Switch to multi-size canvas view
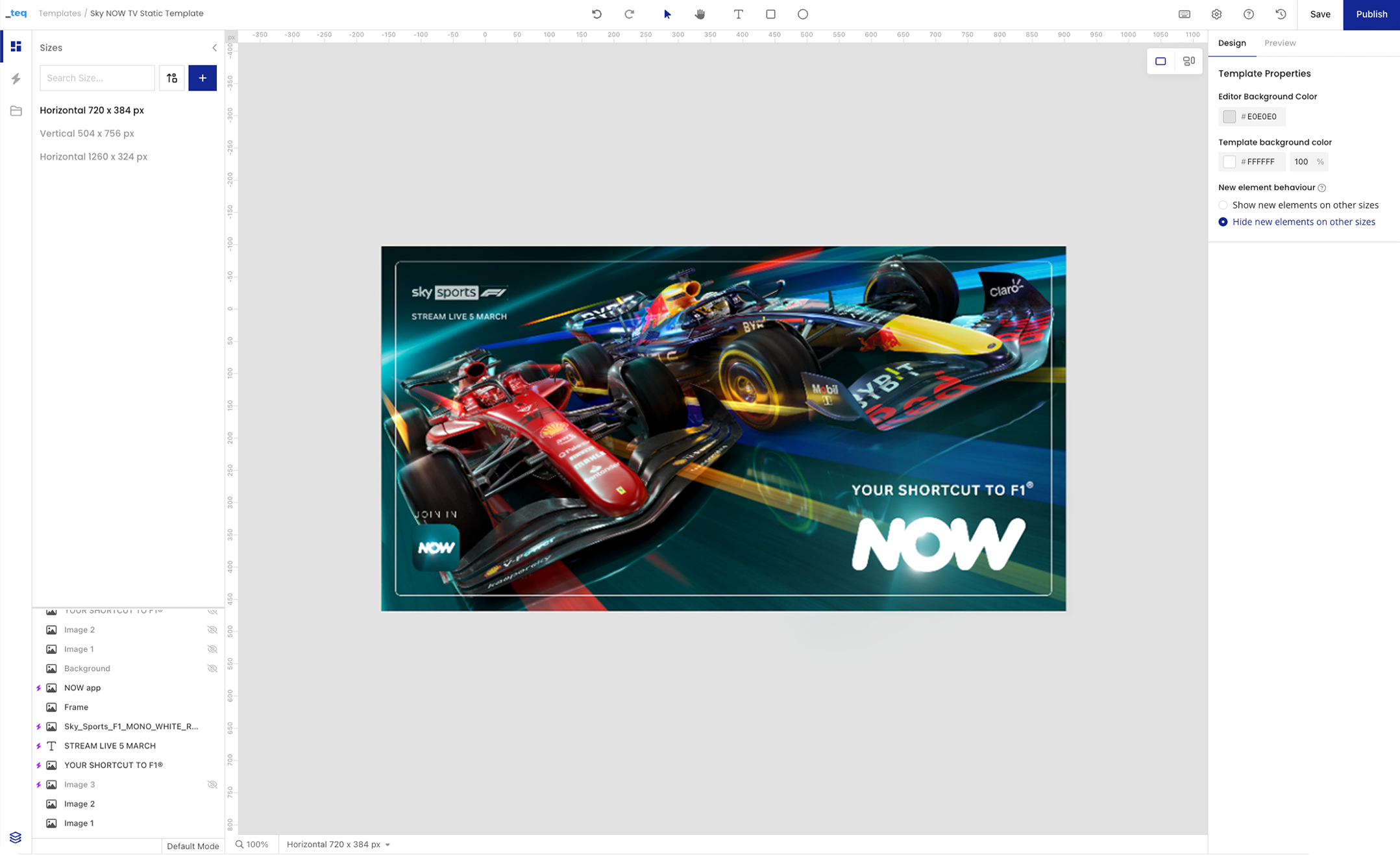Image resolution: width=1400 pixels, height=855 pixels. tap(1188, 61)
